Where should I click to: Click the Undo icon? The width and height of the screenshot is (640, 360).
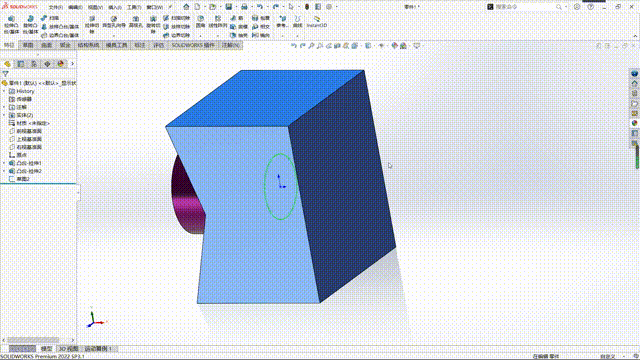[x=260, y=7]
